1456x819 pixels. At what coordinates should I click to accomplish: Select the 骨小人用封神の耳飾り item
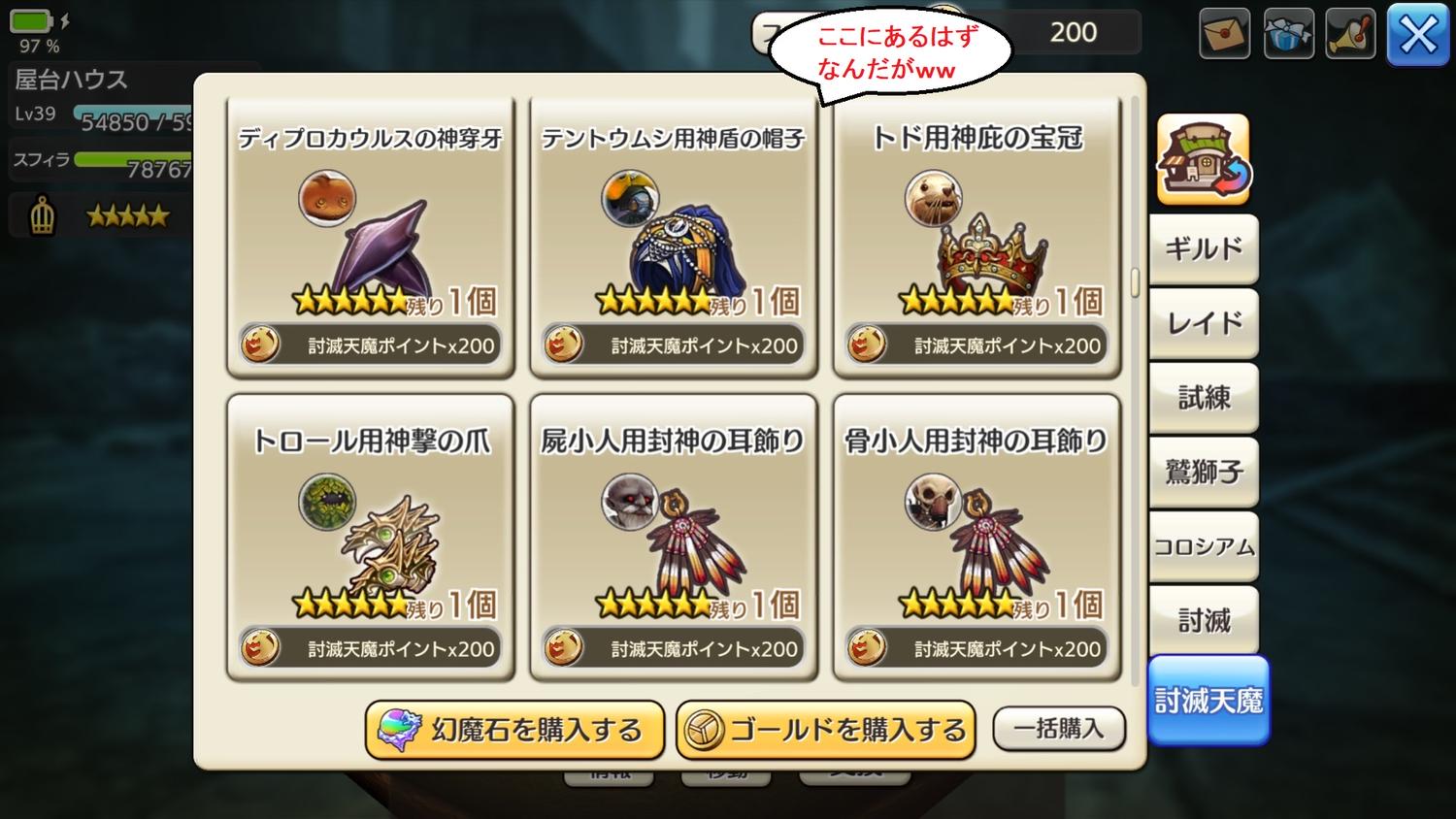coord(976,539)
